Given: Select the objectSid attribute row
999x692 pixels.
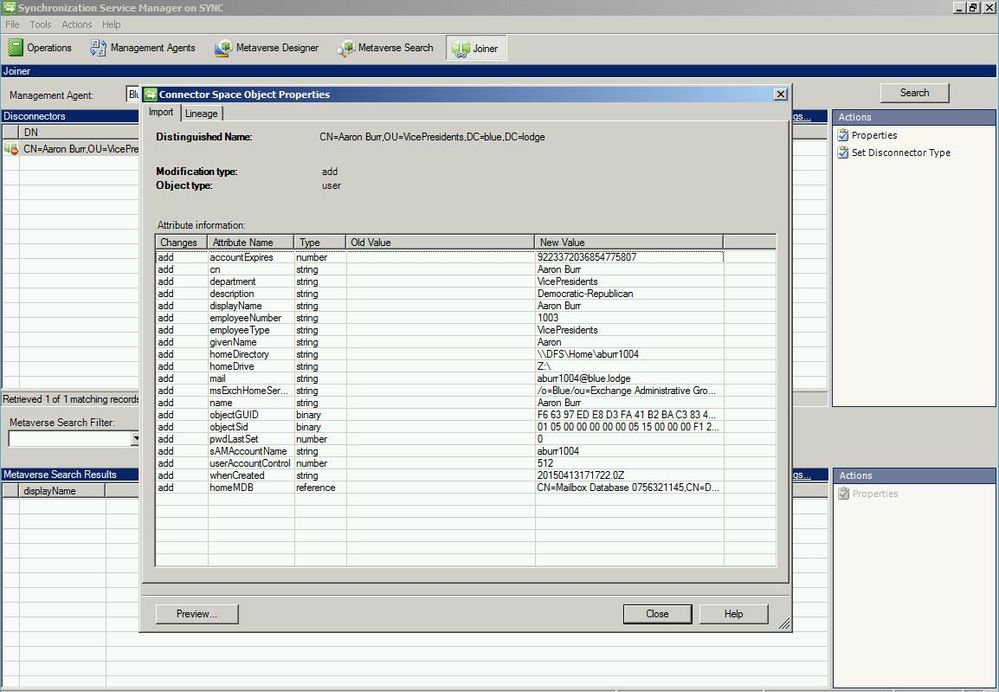Looking at the screenshot, I should (440, 427).
